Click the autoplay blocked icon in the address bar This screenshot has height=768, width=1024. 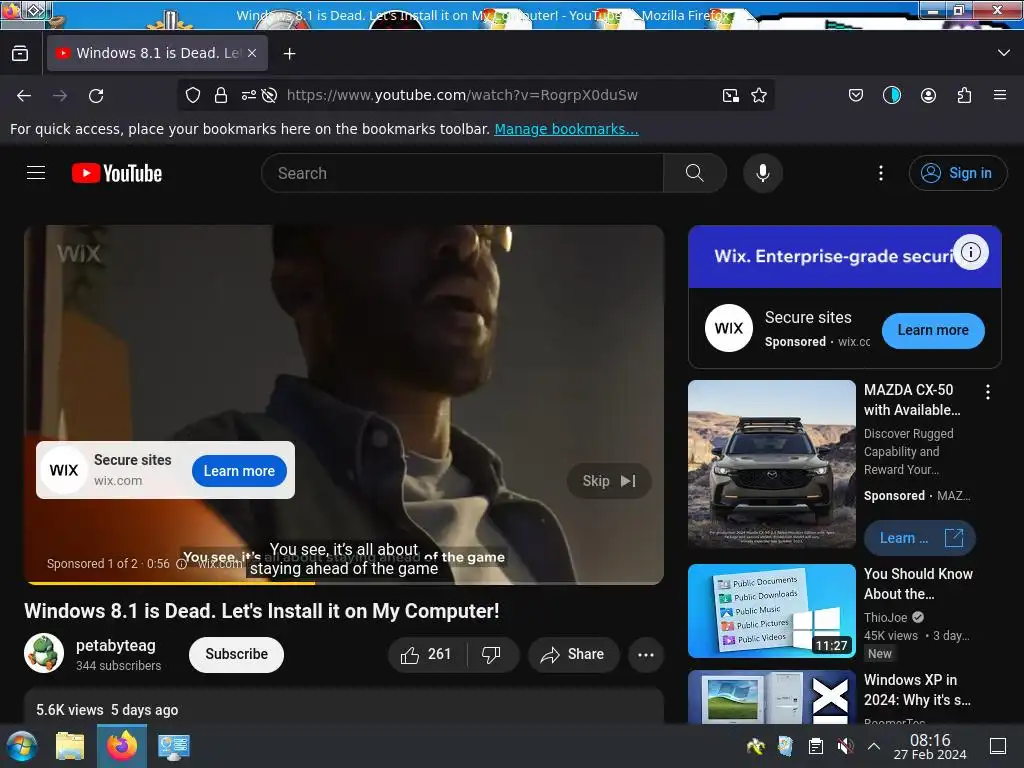[269, 95]
